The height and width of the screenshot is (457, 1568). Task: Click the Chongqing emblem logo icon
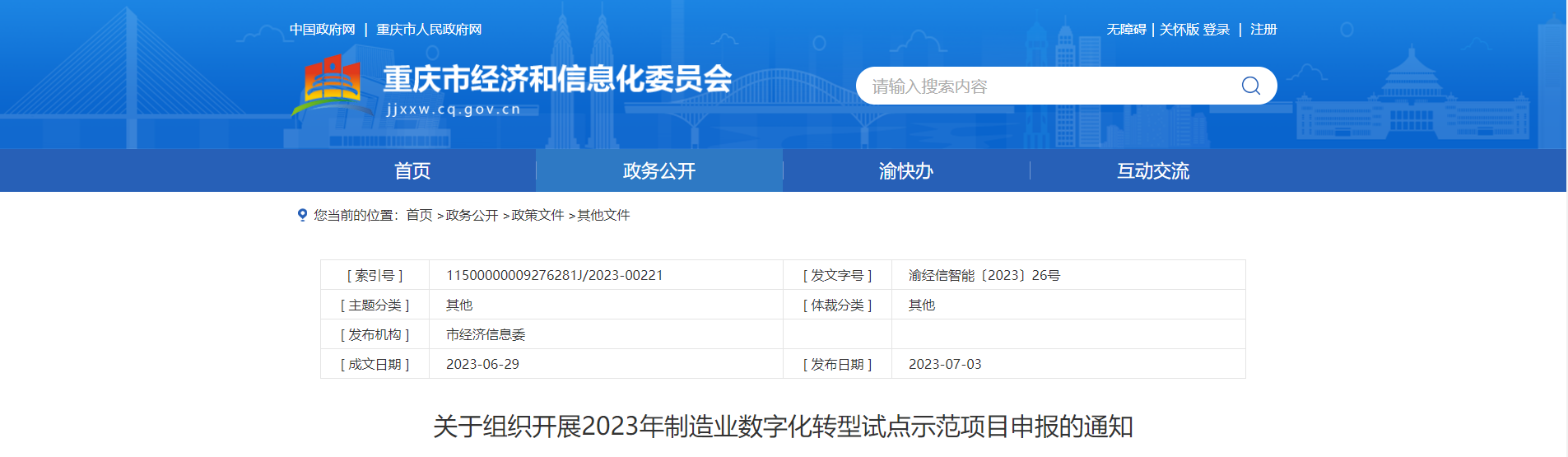pyautogui.click(x=333, y=82)
